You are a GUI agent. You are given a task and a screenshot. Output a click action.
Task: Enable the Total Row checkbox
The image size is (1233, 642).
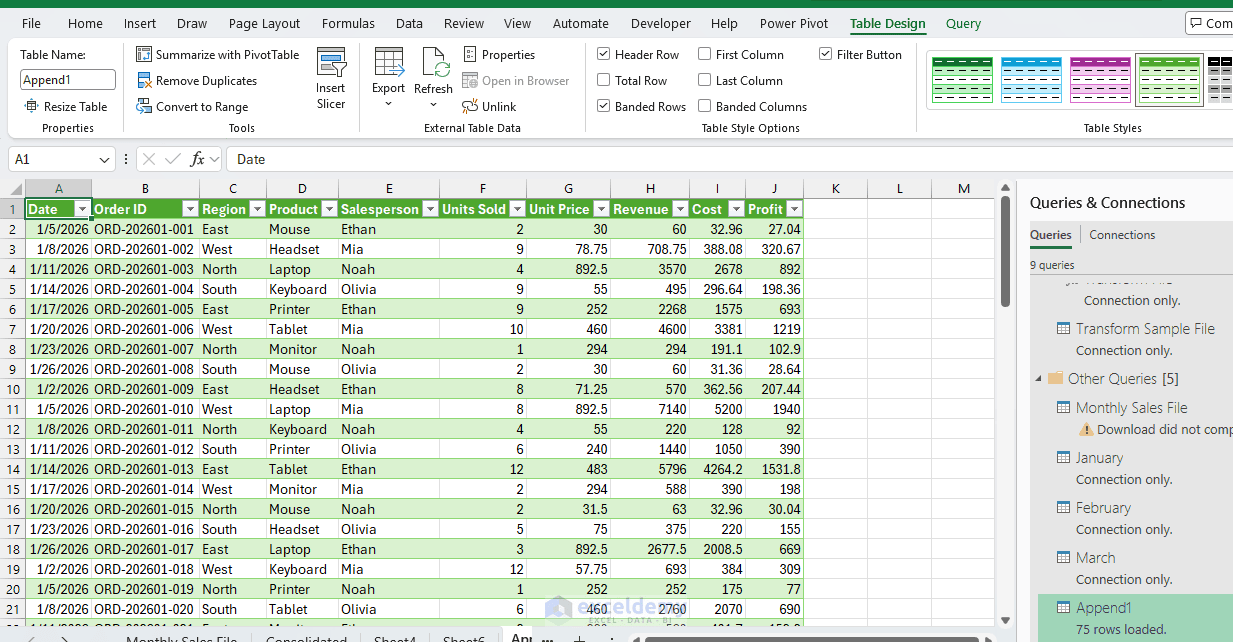tap(604, 81)
